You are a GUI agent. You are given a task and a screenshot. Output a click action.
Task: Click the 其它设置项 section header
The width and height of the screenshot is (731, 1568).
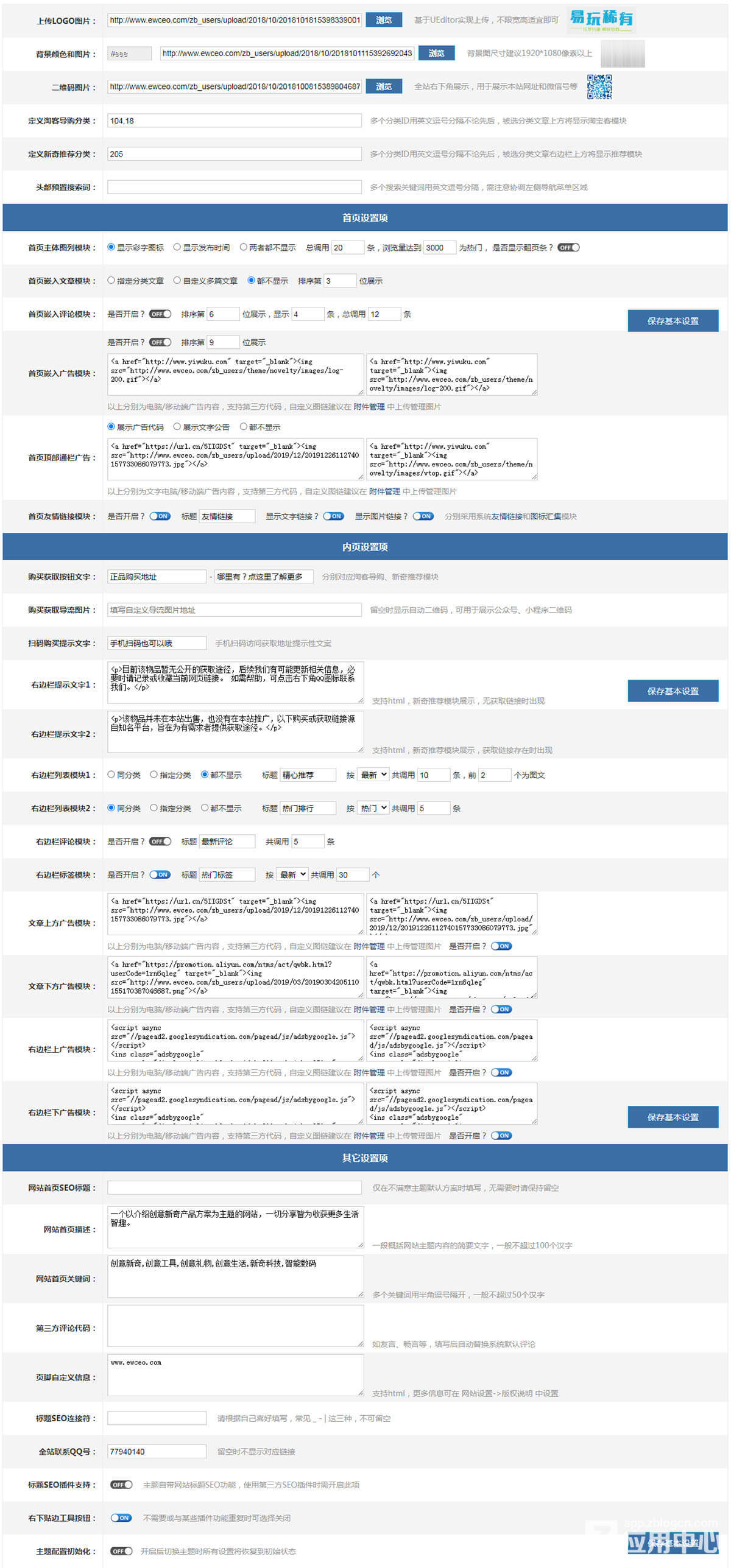pos(365,1158)
